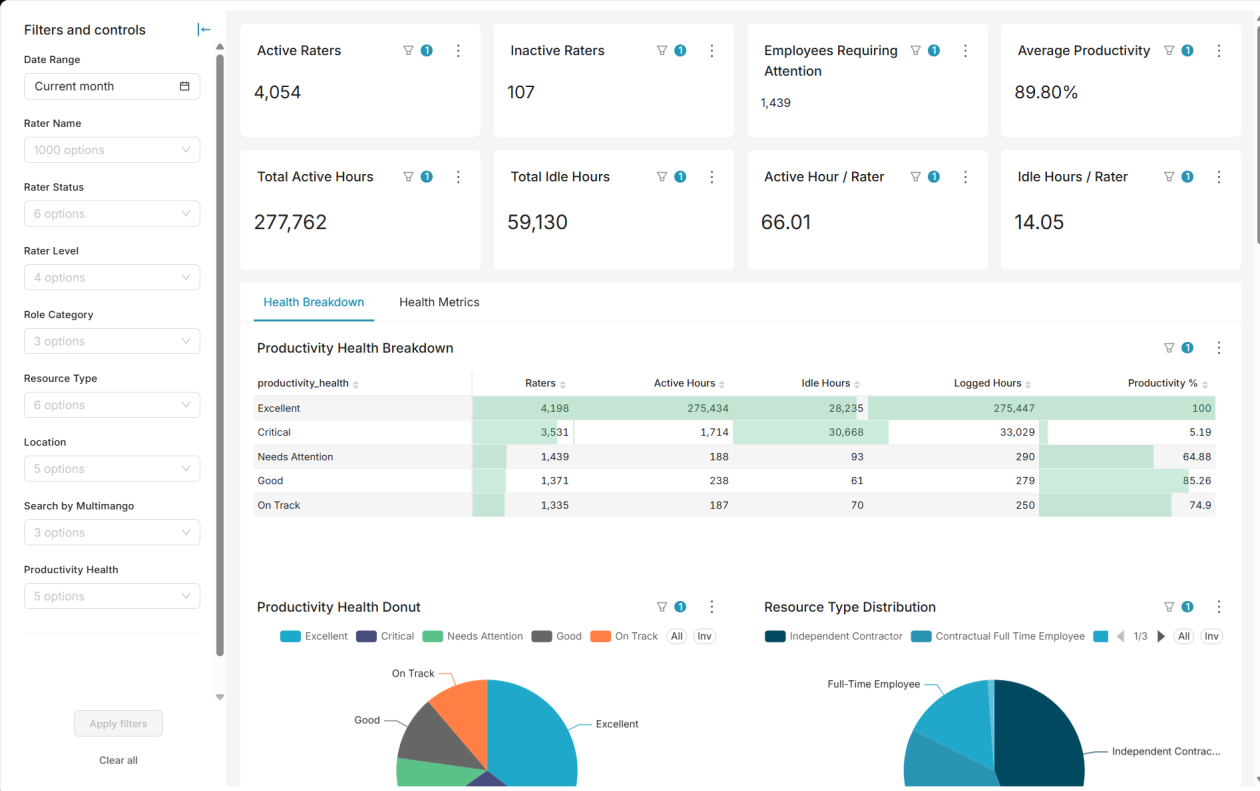Viewport: 1260px width, 791px height.
Task: Toggle Needs Attention series in donut legend
Action: point(473,636)
